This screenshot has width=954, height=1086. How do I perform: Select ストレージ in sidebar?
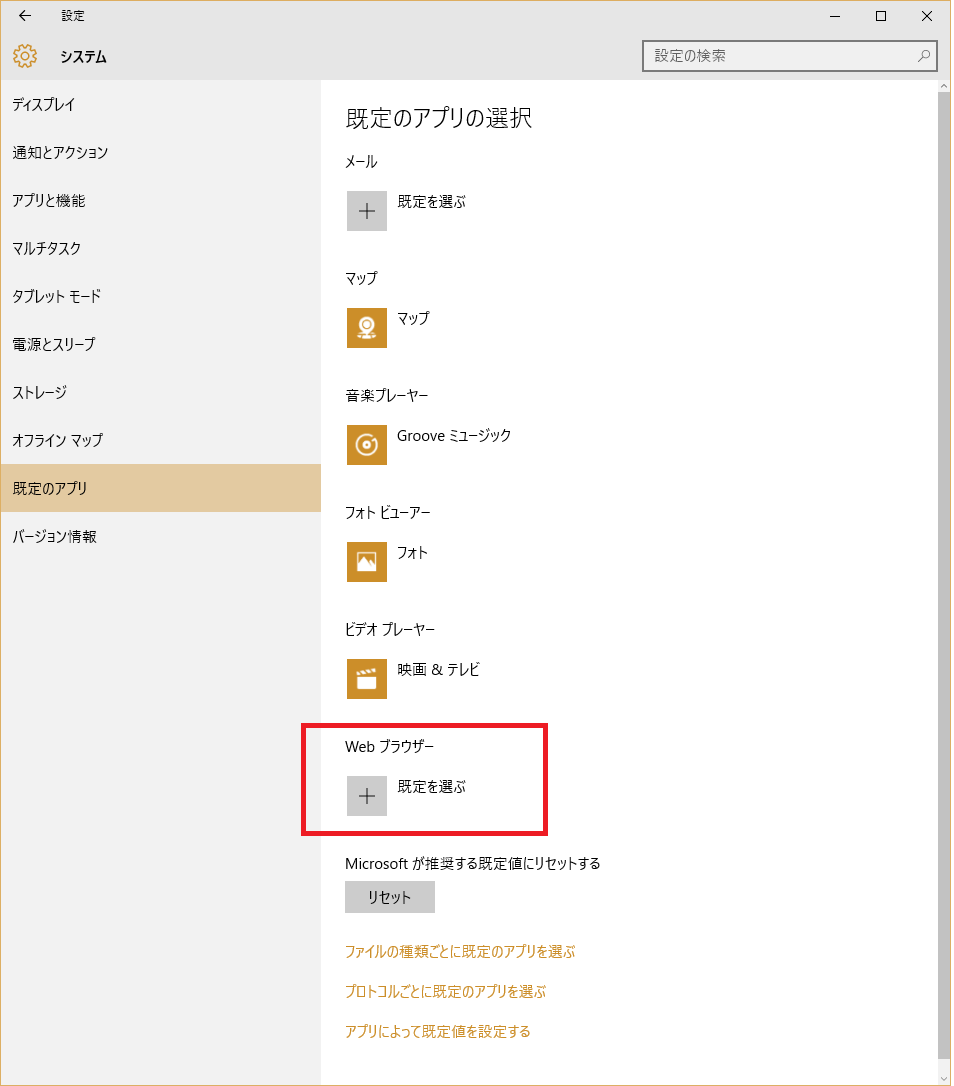coord(161,393)
